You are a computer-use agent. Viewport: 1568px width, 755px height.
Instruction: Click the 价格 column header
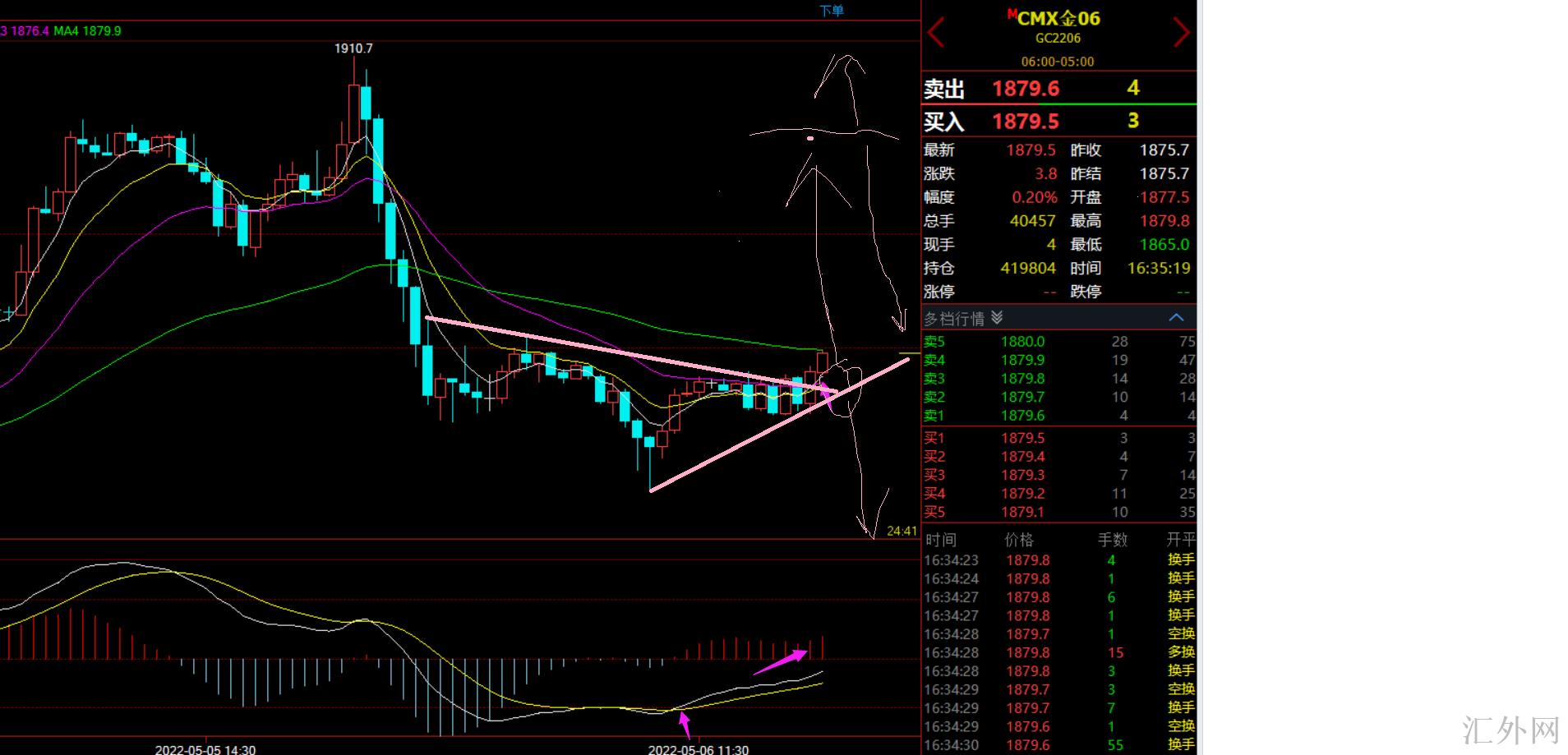[x=1019, y=540]
